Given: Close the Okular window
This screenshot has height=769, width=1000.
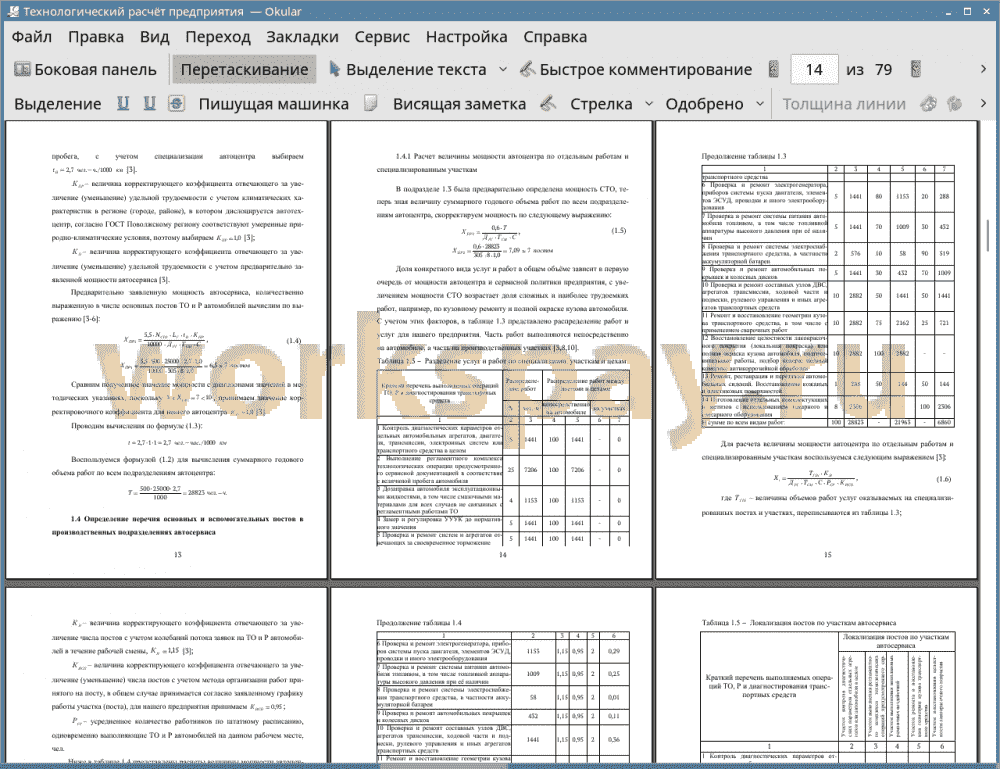Looking at the screenshot, I should pos(986,11).
